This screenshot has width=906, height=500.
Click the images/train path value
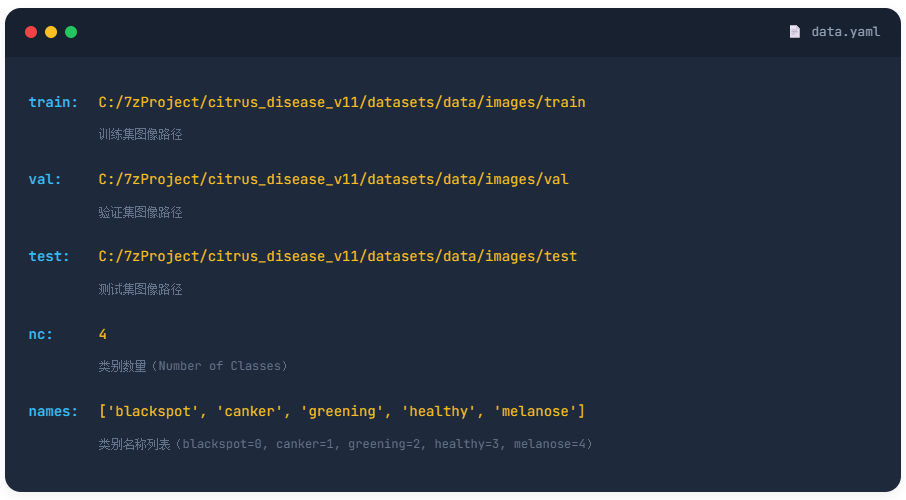click(342, 102)
